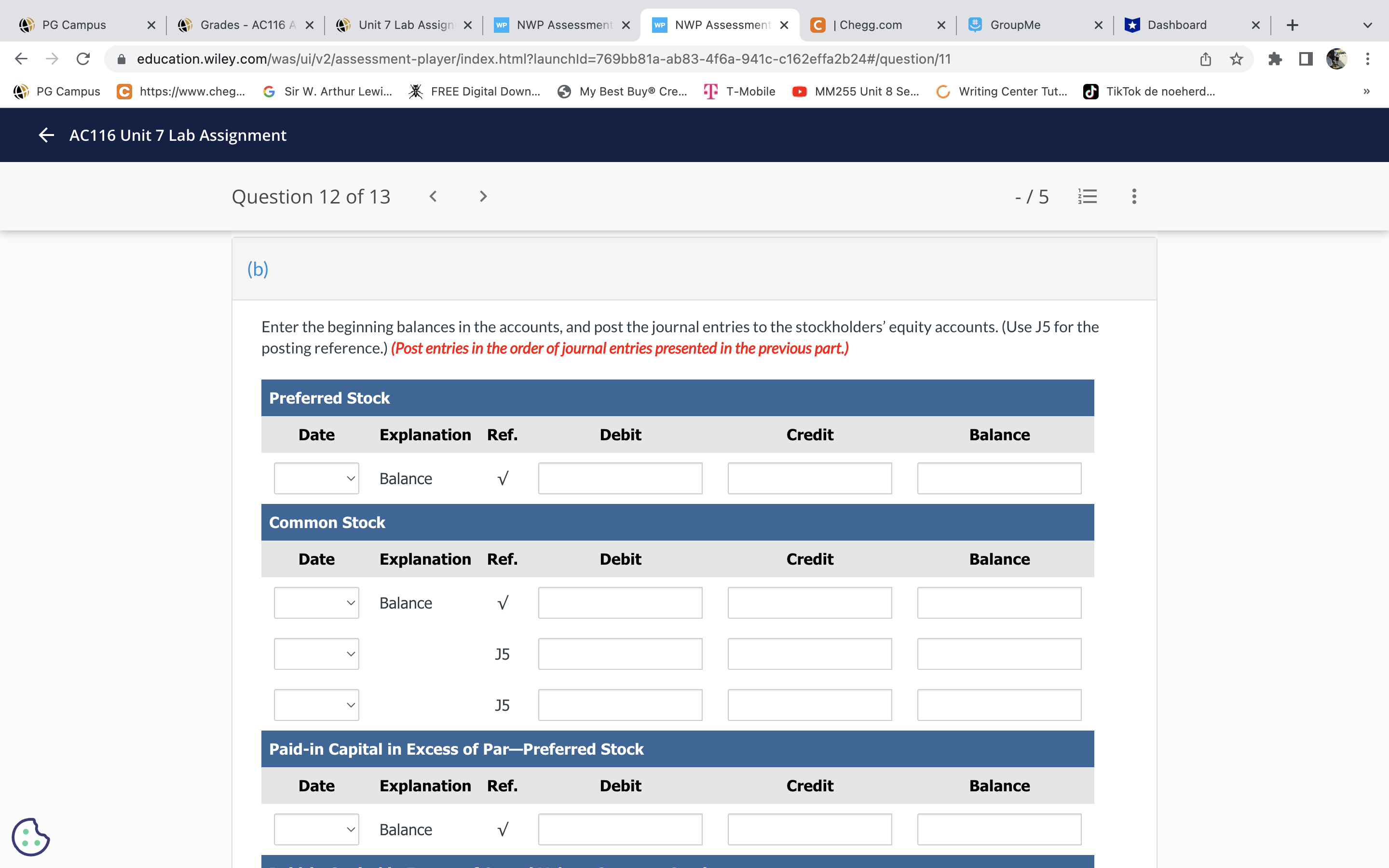Screen dimensions: 1389x868
Task: Bookmark this page with the star icon
Action: click(1236, 59)
